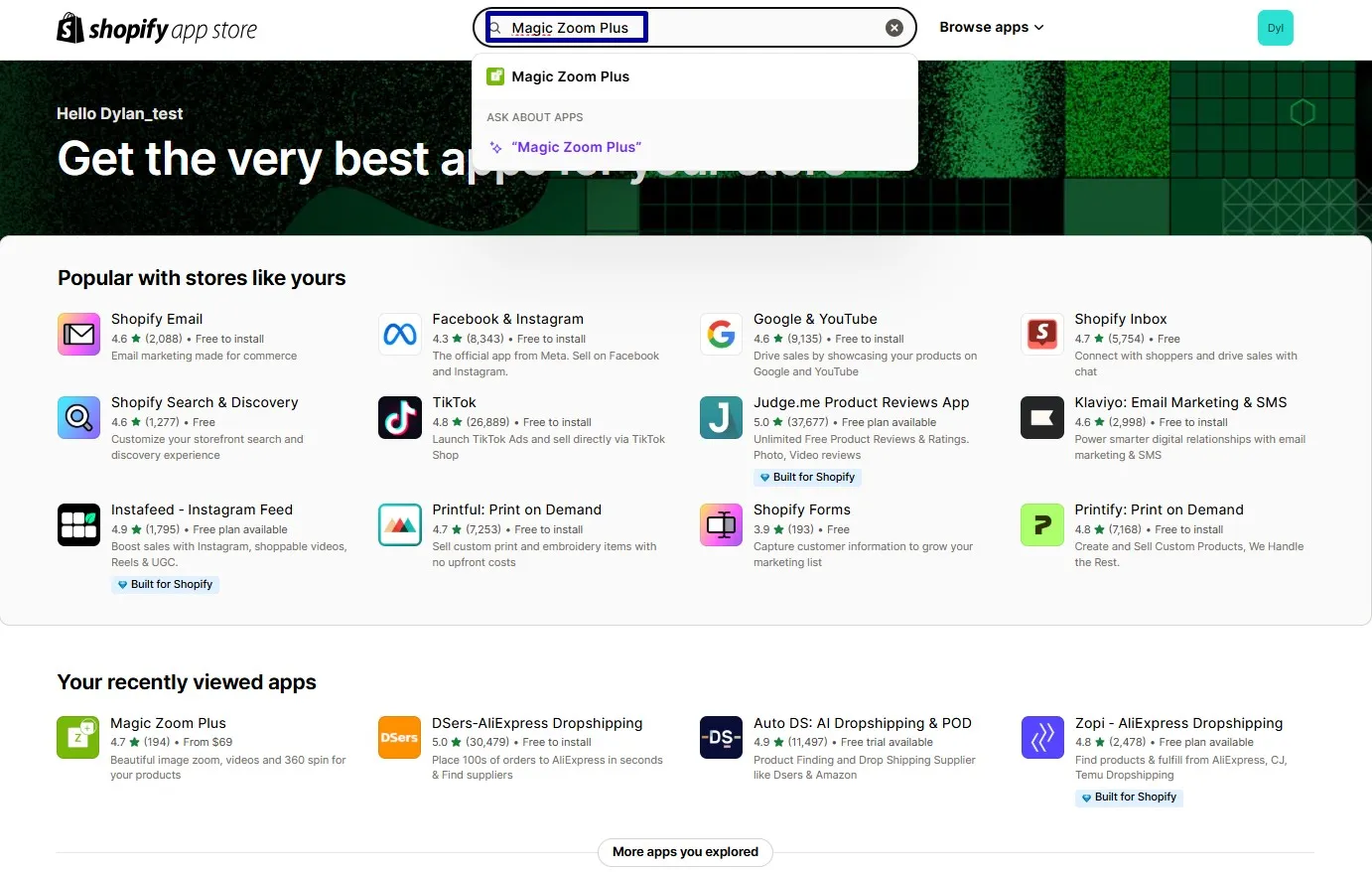
Task: Click the TikTok app icon
Action: click(400, 417)
